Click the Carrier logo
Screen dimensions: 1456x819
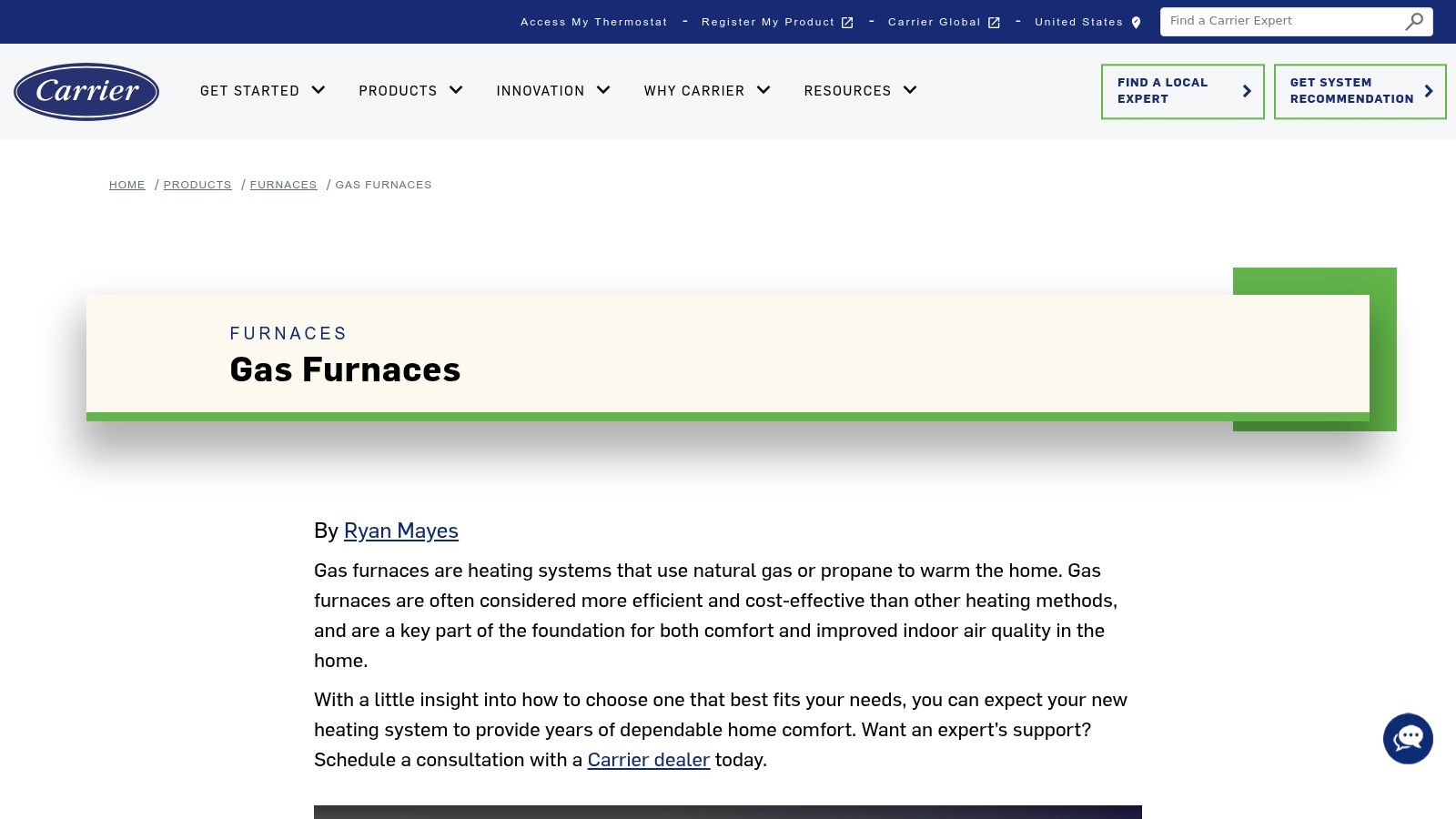coord(86,91)
